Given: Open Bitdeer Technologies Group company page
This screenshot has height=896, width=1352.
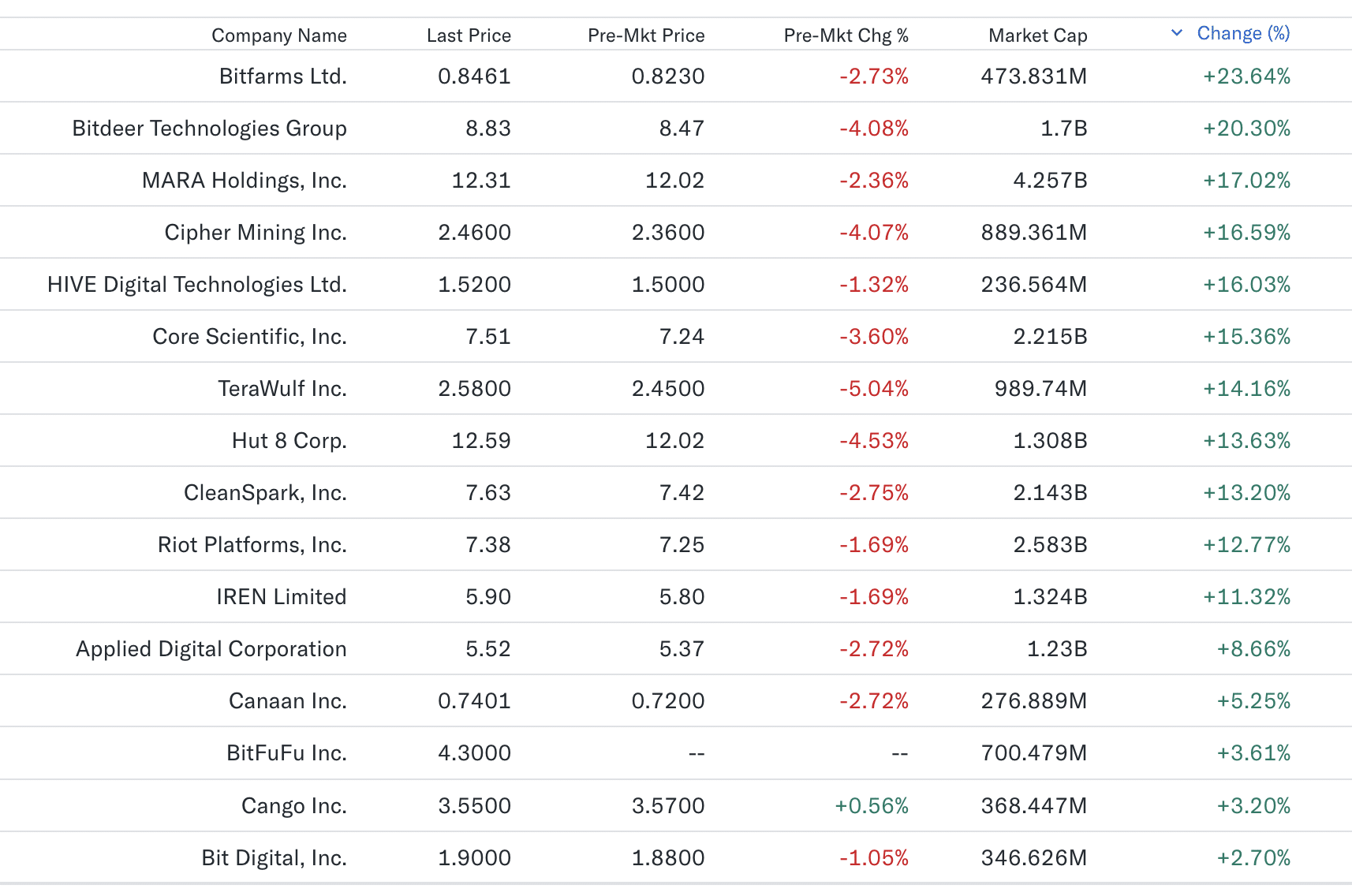Looking at the screenshot, I should click(210, 129).
